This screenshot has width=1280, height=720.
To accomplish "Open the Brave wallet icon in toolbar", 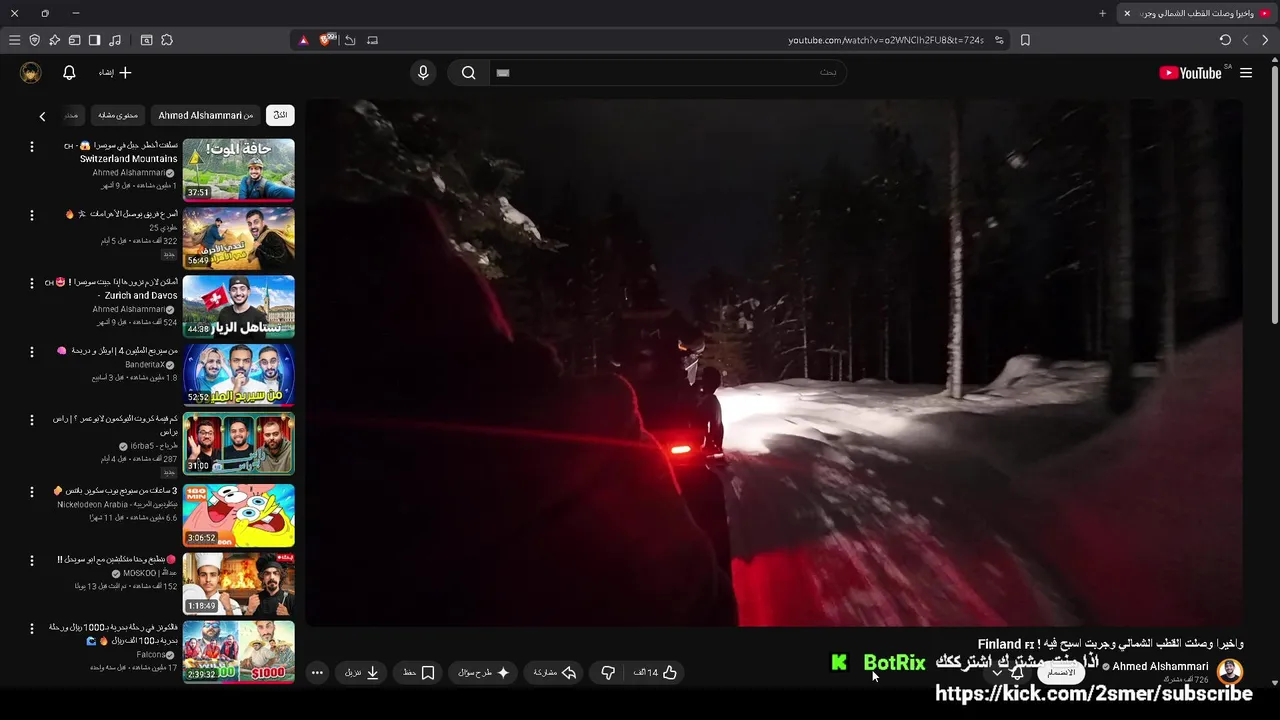I will (74, 40).
